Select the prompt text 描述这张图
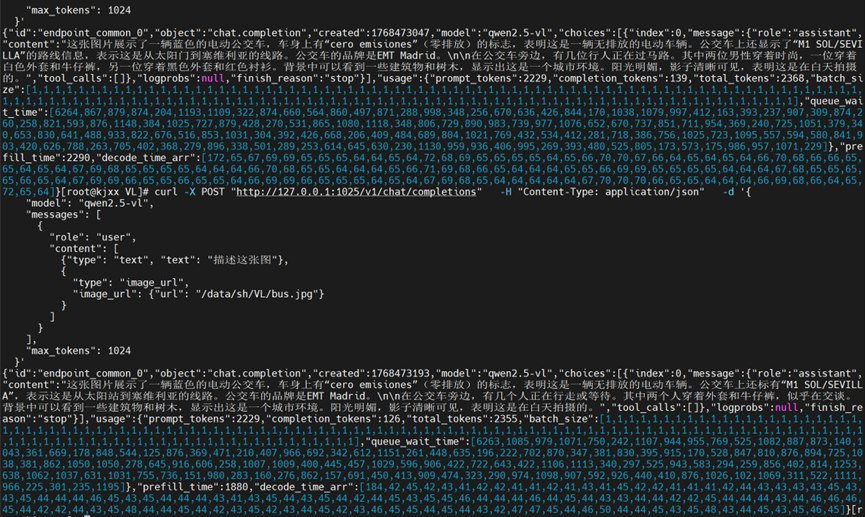The height and width of the screenshot is (517, 865). point(242,260)
